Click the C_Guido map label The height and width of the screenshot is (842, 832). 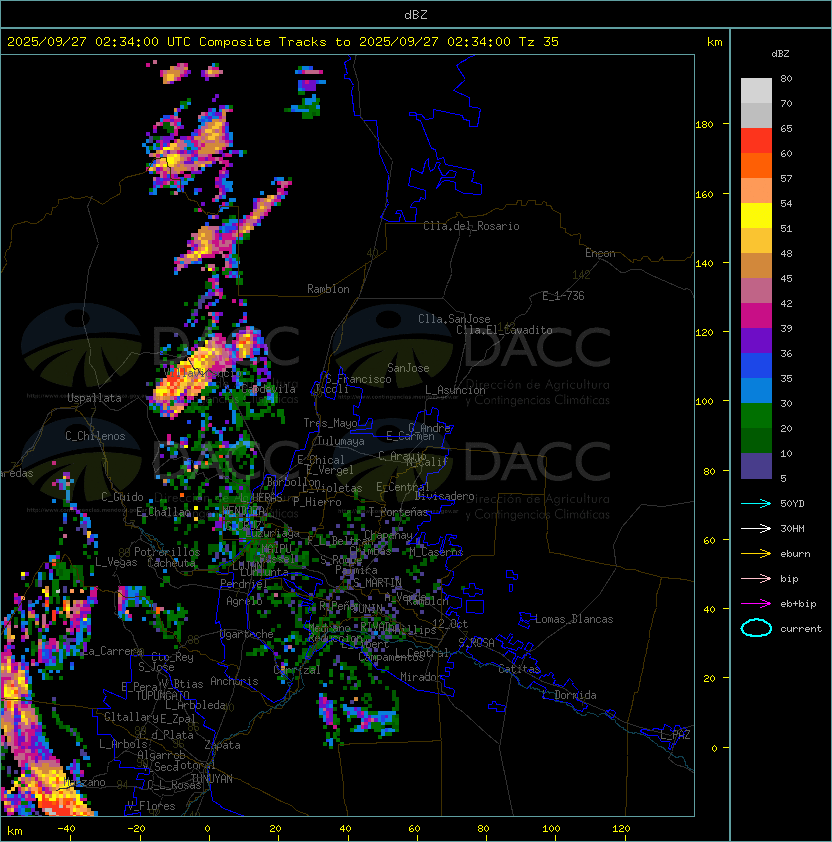point(122,497)
